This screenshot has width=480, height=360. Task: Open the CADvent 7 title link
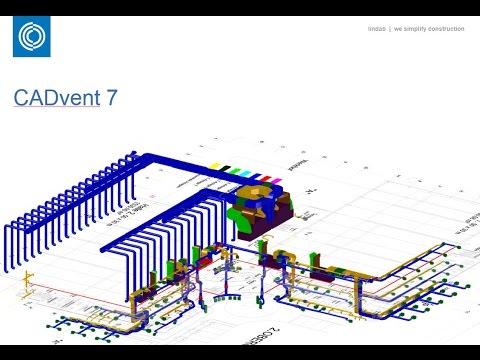[65, 97]
